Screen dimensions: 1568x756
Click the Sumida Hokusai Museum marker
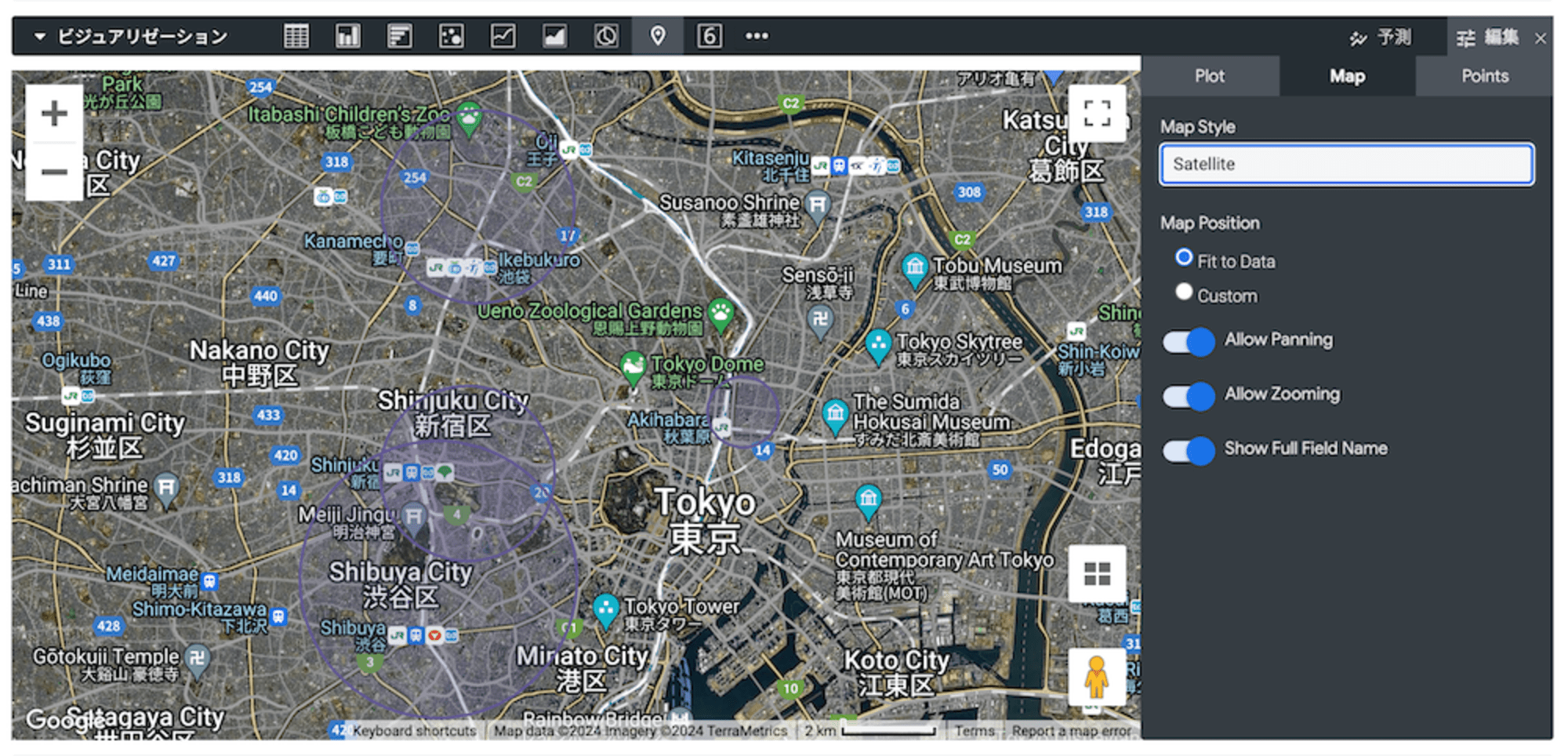pos(836,415)
